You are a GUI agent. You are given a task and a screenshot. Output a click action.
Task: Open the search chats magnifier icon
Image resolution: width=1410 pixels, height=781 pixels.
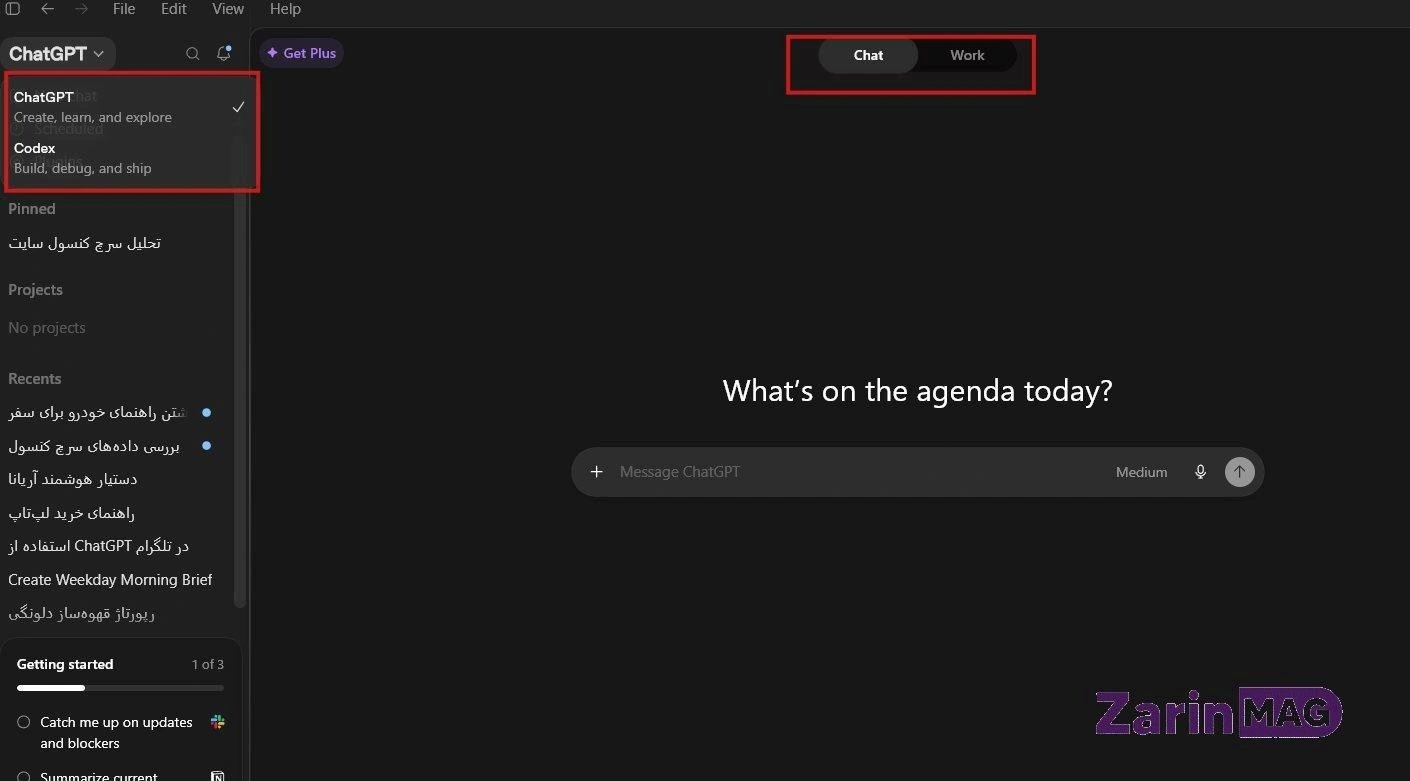(x=193, y=54)
